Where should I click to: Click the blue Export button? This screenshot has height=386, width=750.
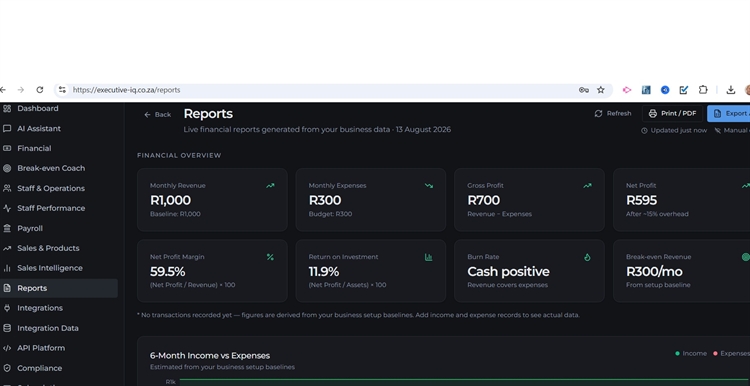(728, 113)
